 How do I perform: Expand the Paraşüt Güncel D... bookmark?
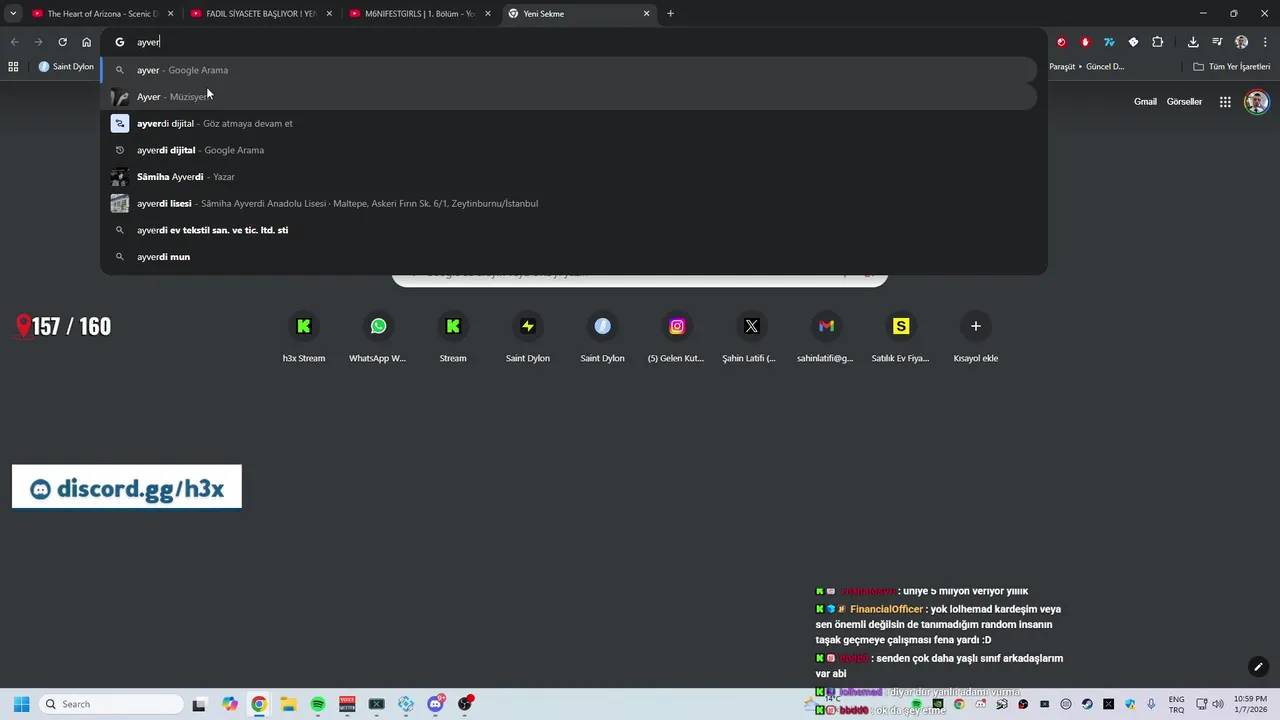1086,67
